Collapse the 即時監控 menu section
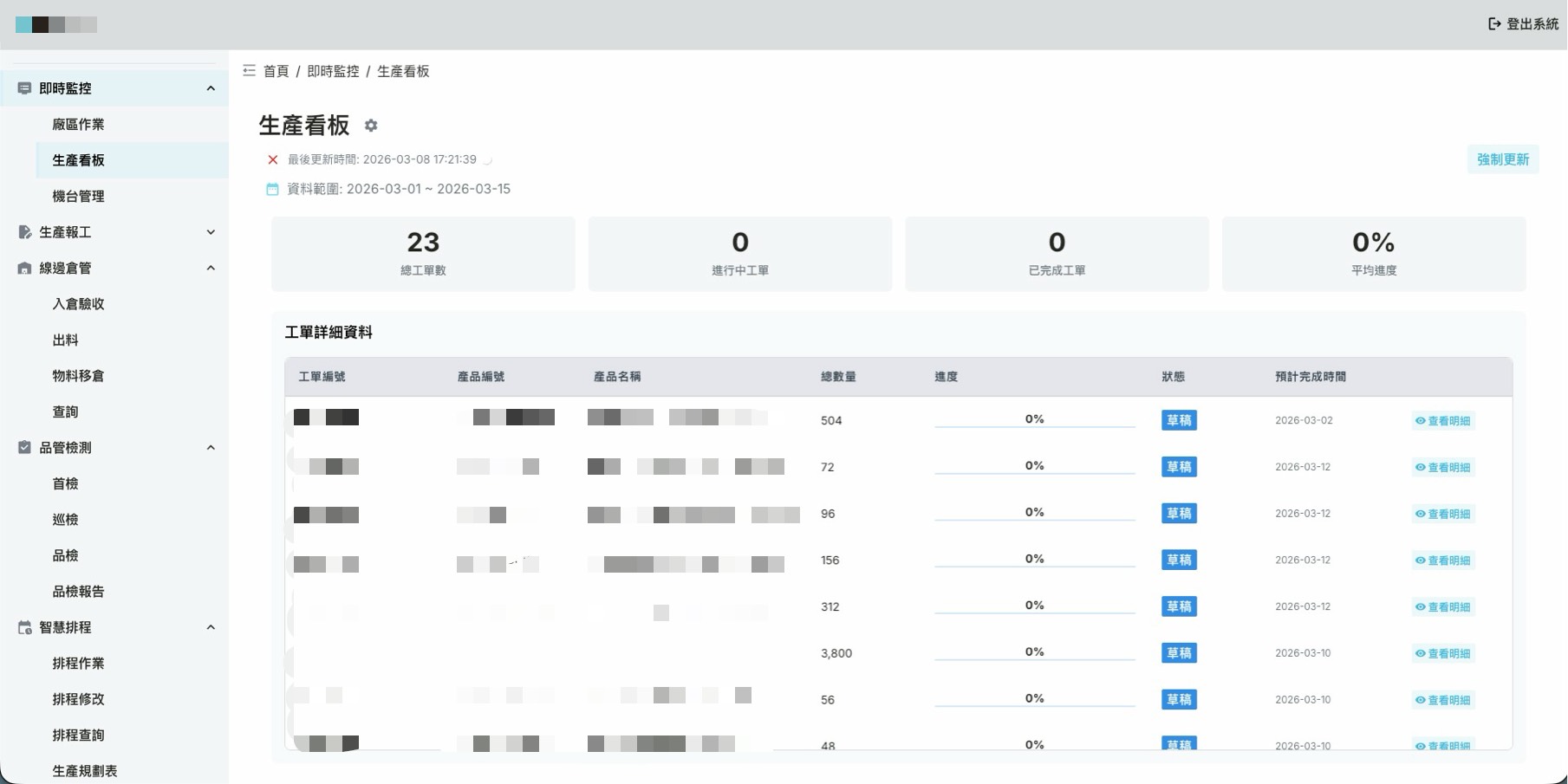Image resolution: width=1568 pixels, height=784 pixels. 211,88
